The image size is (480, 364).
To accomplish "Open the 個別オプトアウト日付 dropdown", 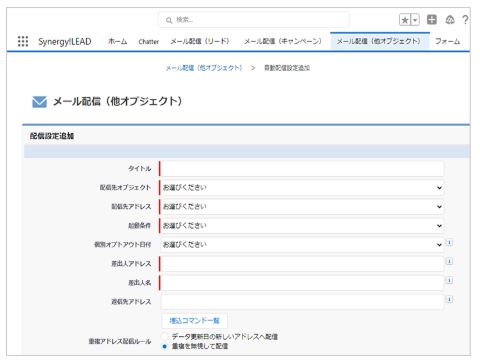I will click(x=302, y=245).
